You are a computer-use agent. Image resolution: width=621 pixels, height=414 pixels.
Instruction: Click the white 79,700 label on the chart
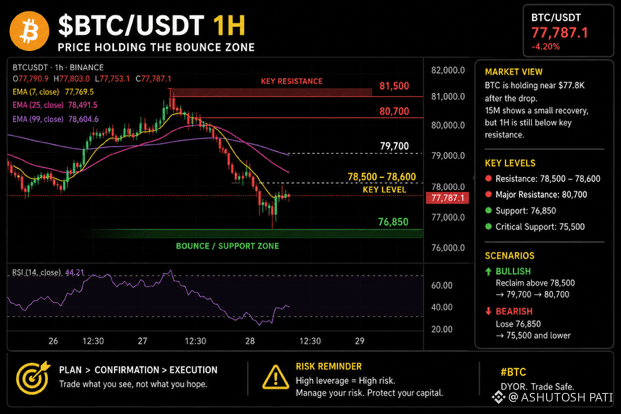pos(394,146)
